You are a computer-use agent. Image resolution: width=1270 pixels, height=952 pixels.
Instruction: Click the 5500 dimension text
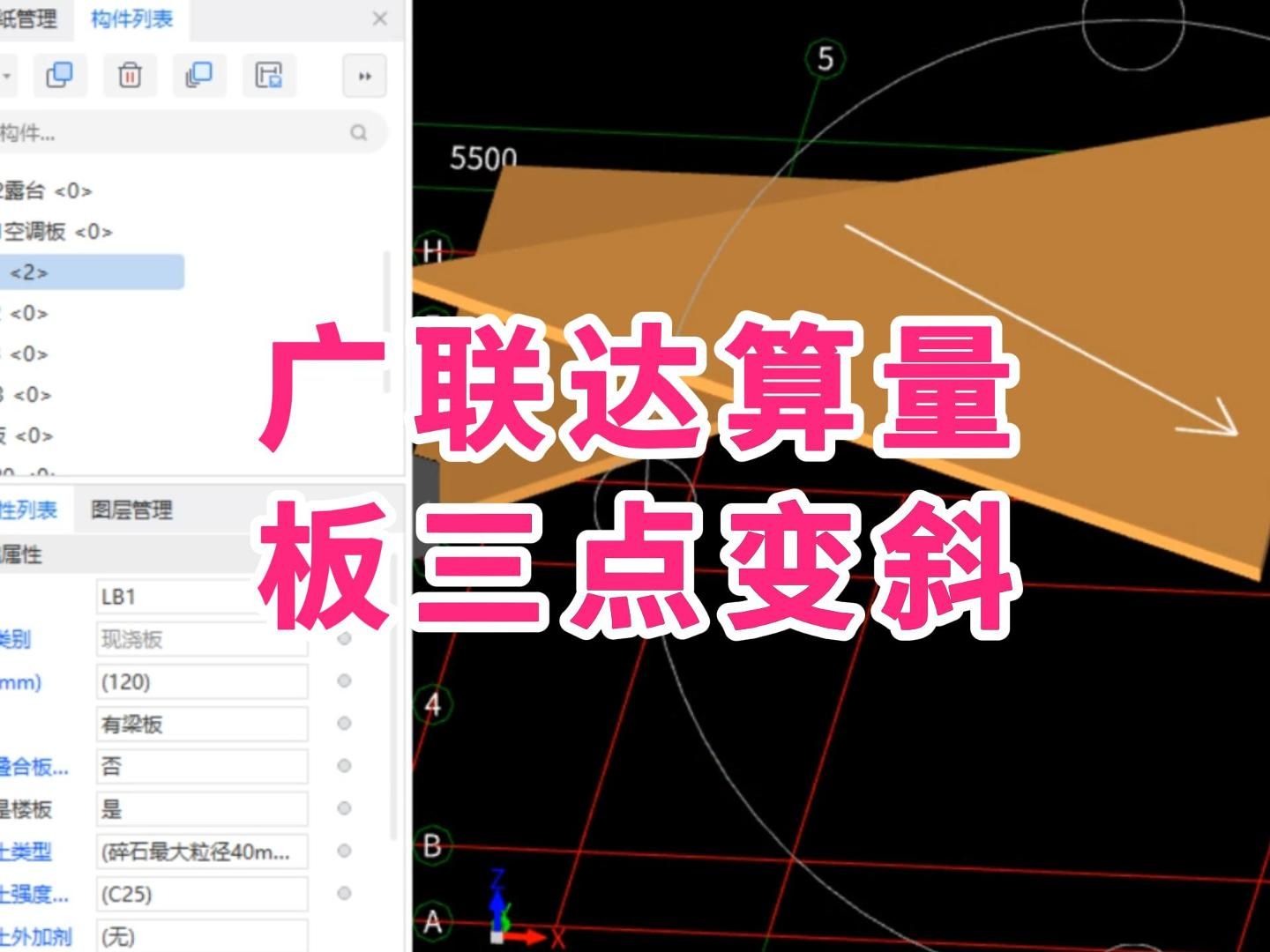tap(483, 158)
